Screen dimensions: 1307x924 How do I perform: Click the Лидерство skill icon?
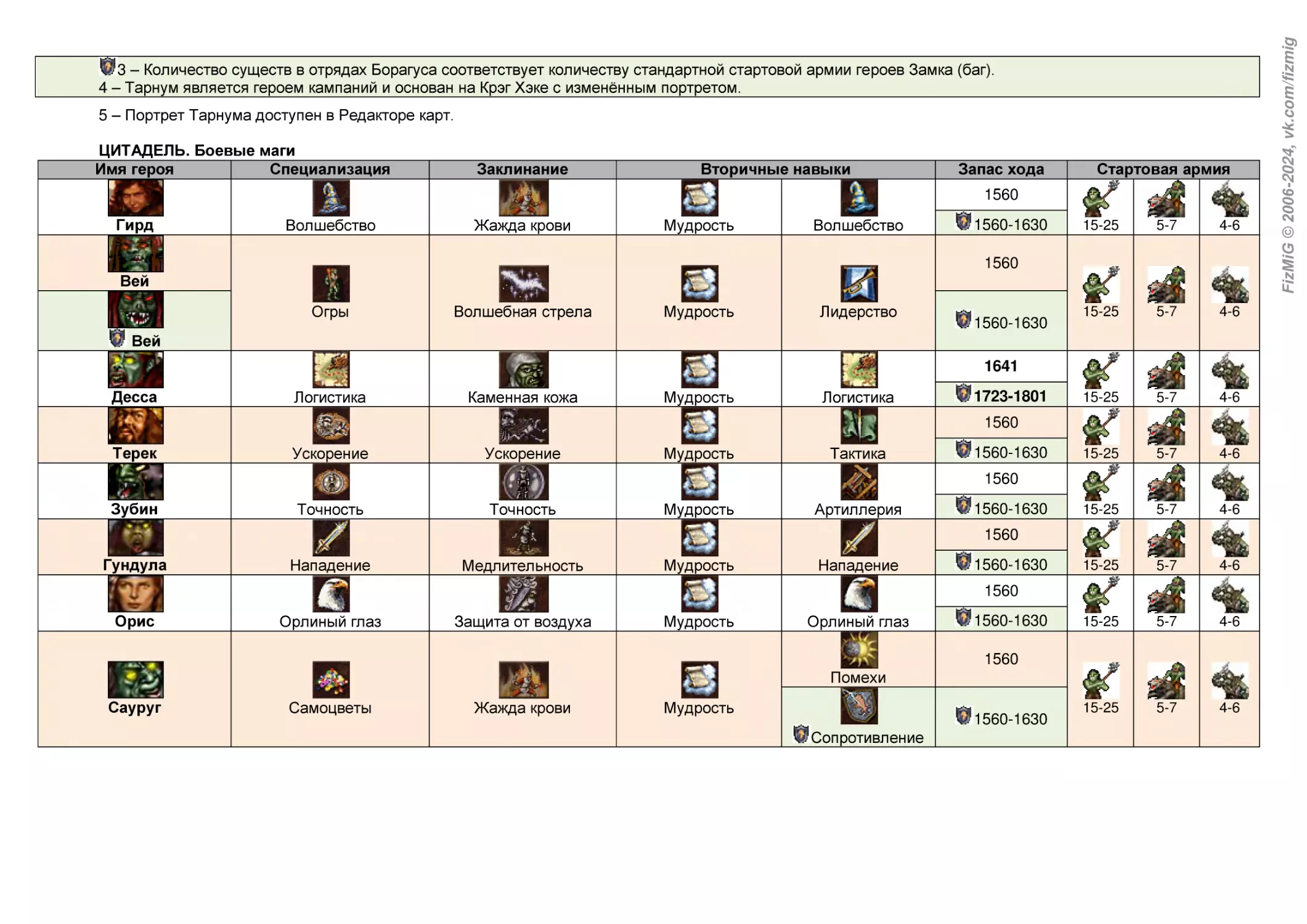(859, 284)
